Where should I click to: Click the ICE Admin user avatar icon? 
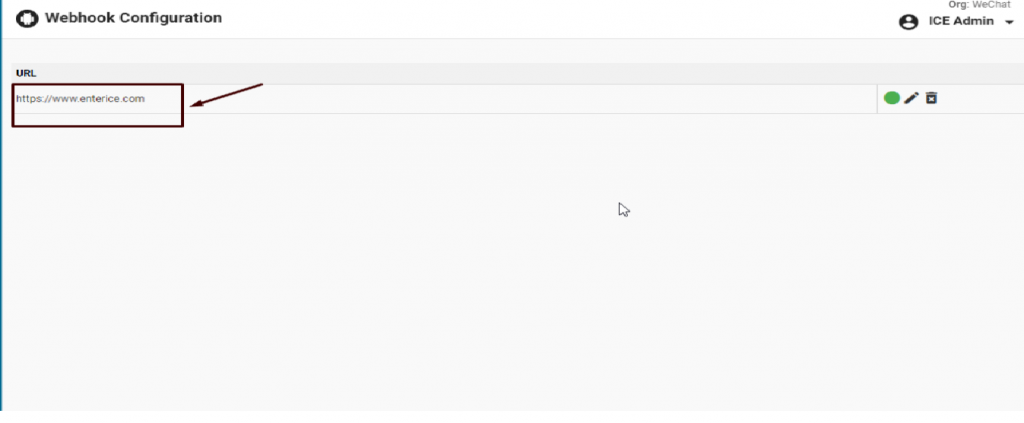pos(908,22)
